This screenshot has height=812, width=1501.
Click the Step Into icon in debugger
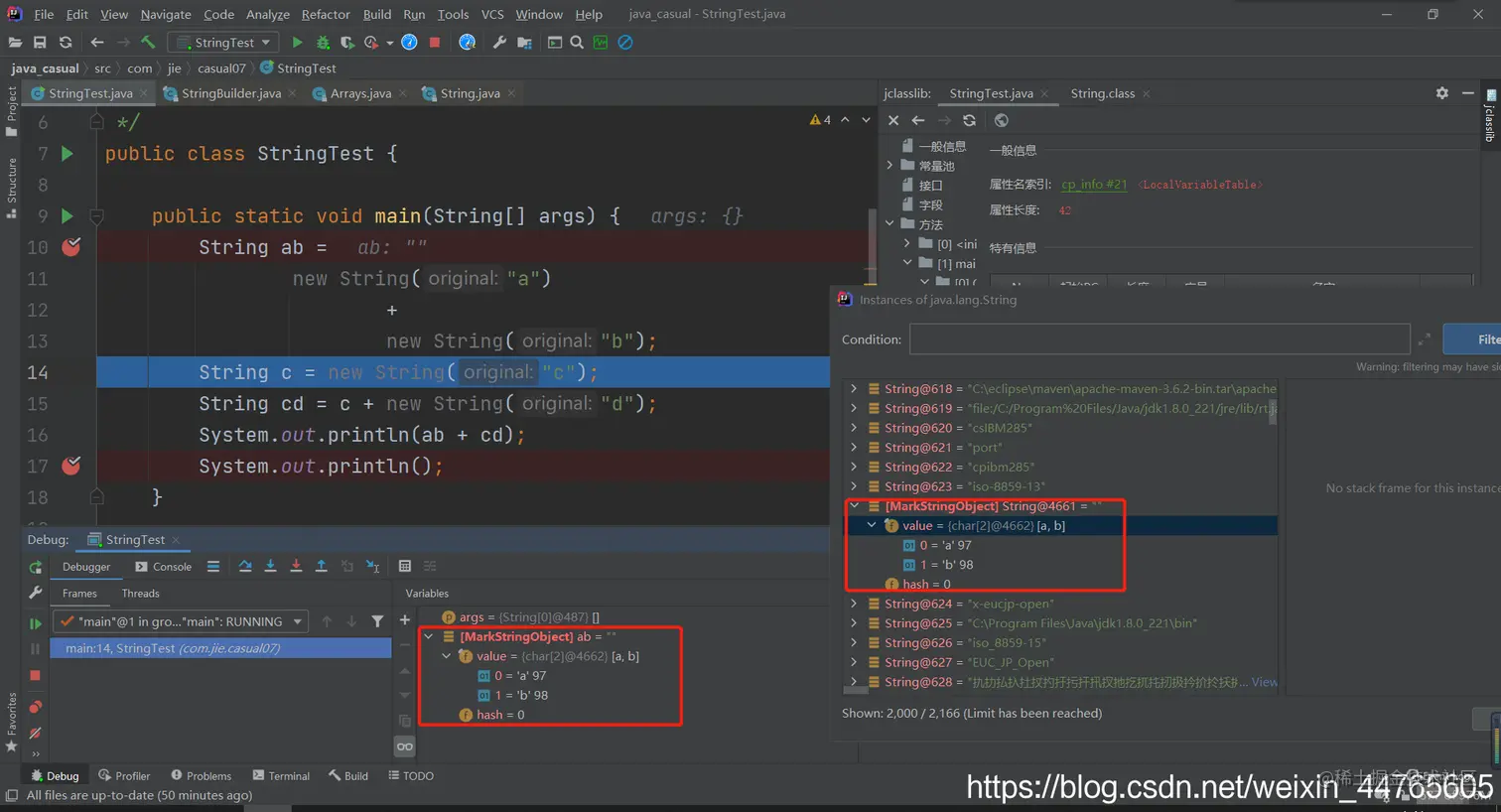click(x=270, y=566)
